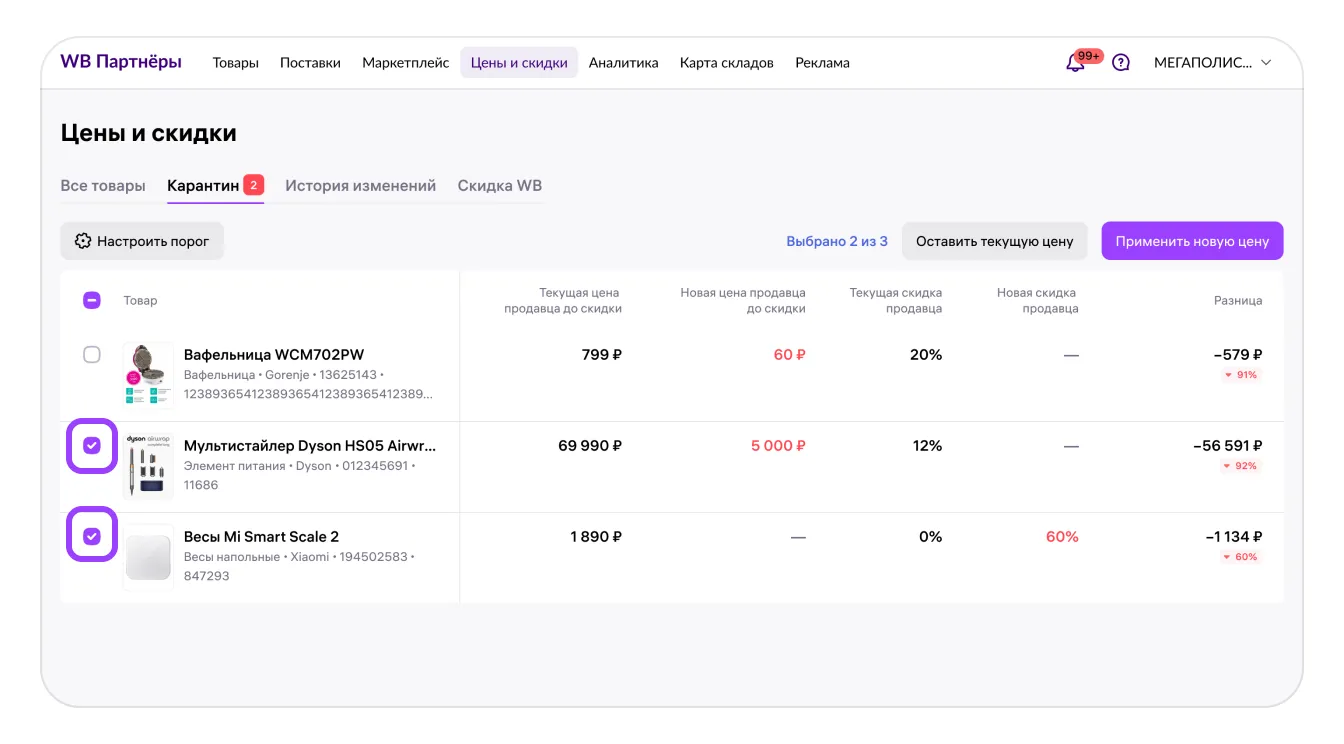The height and width of the screenshot is (744, 1344).
Task: Click the red 60 ₽ new price
Action: [790, 355]
